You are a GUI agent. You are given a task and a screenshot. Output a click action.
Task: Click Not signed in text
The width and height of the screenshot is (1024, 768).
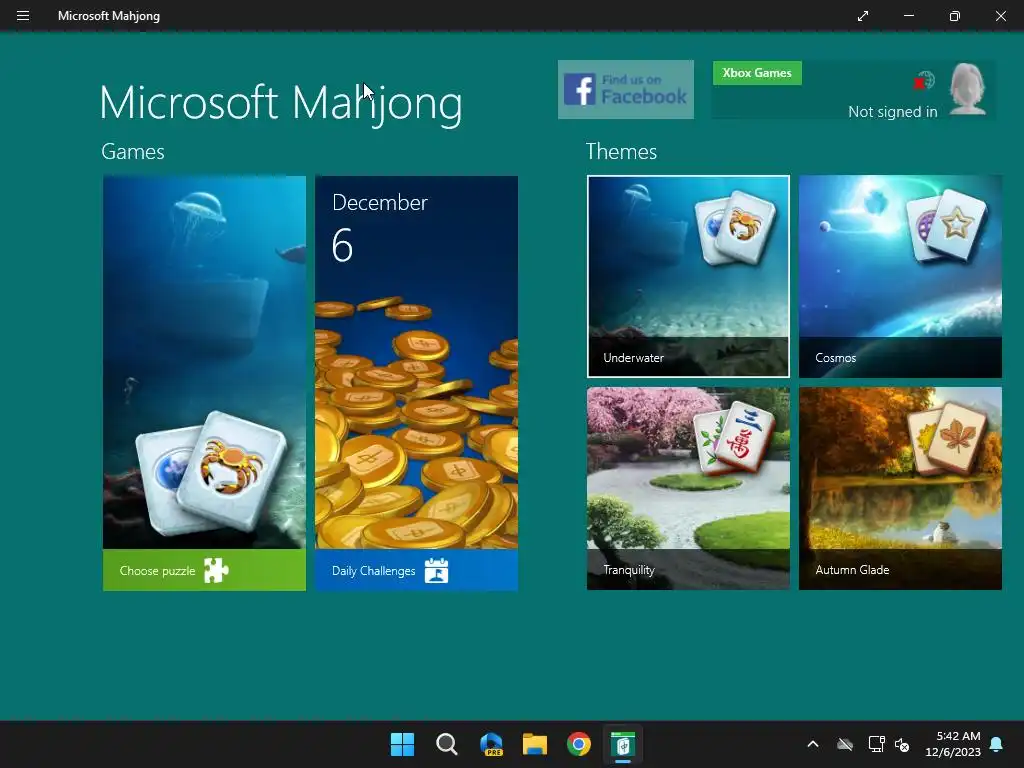tap(893, 112)
